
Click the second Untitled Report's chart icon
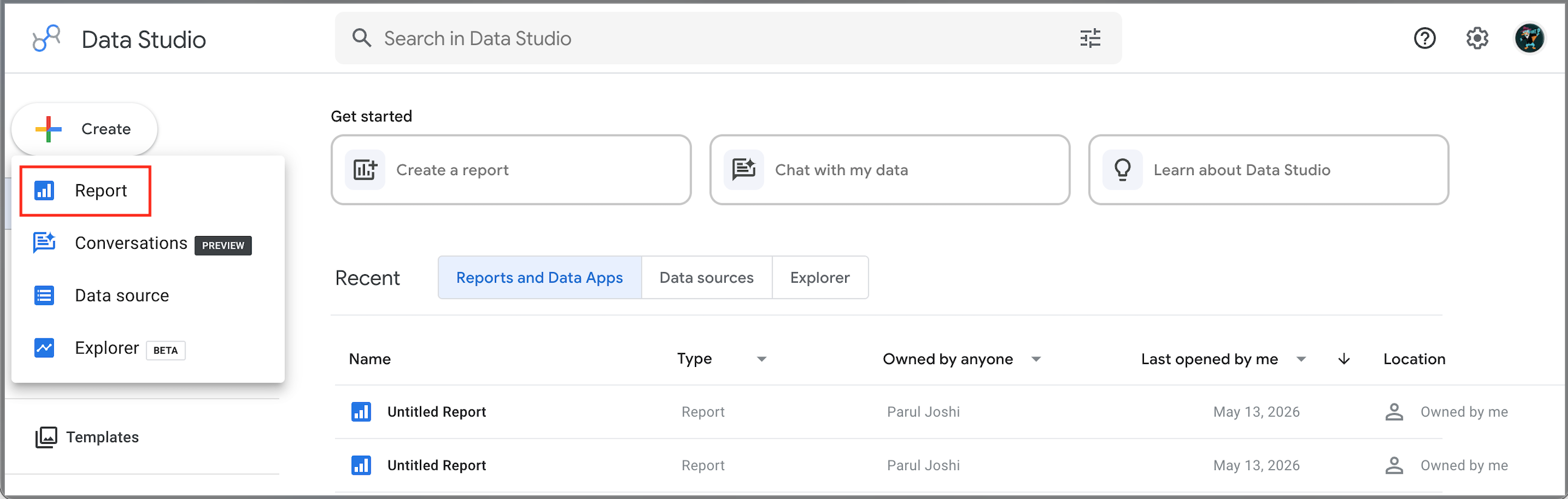(x=362, y=466)
